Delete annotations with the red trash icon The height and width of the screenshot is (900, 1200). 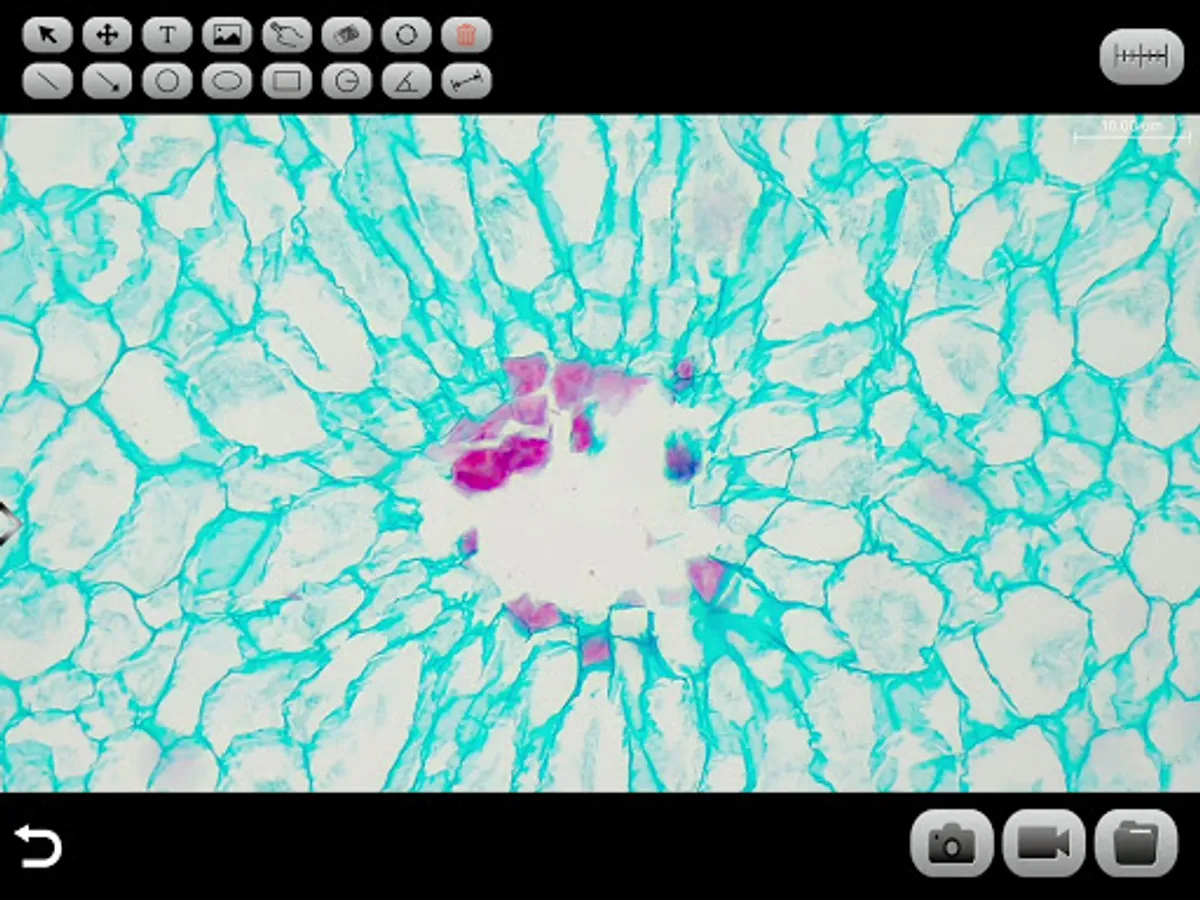pos(467,35)
